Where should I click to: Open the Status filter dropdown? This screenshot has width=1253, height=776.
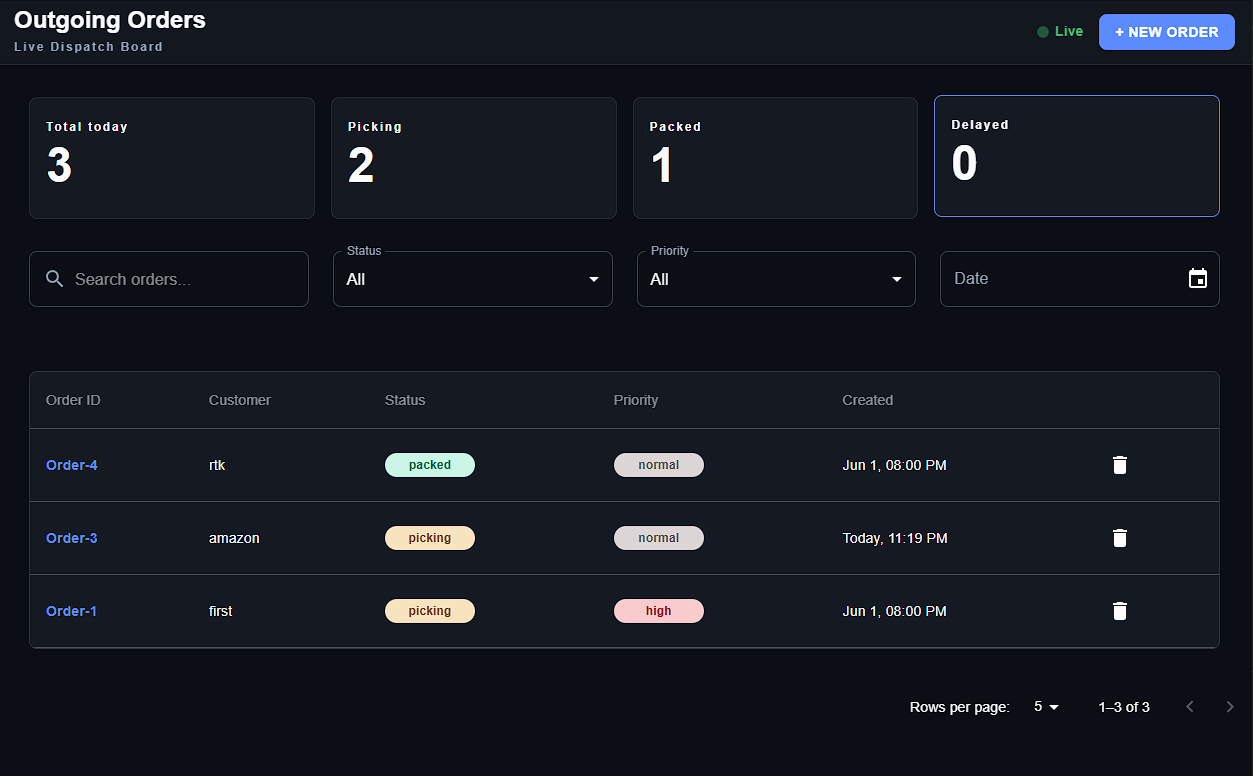(473, 279)
